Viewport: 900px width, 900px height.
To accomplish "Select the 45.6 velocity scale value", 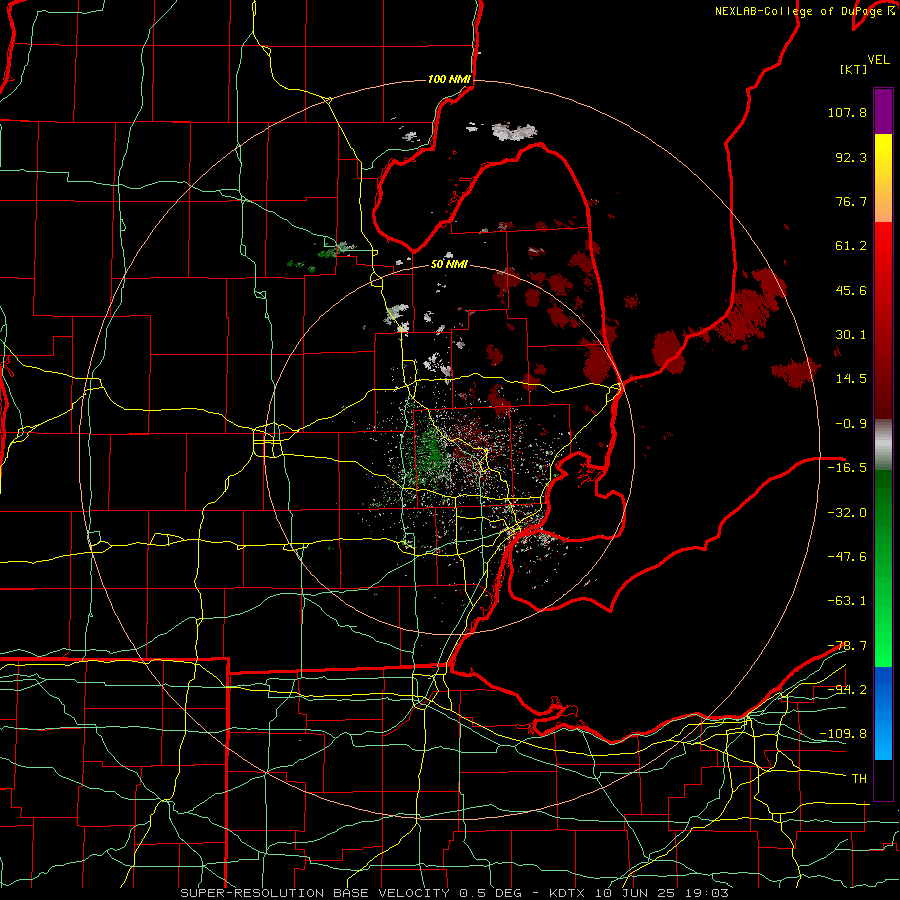I will (851, 290).
